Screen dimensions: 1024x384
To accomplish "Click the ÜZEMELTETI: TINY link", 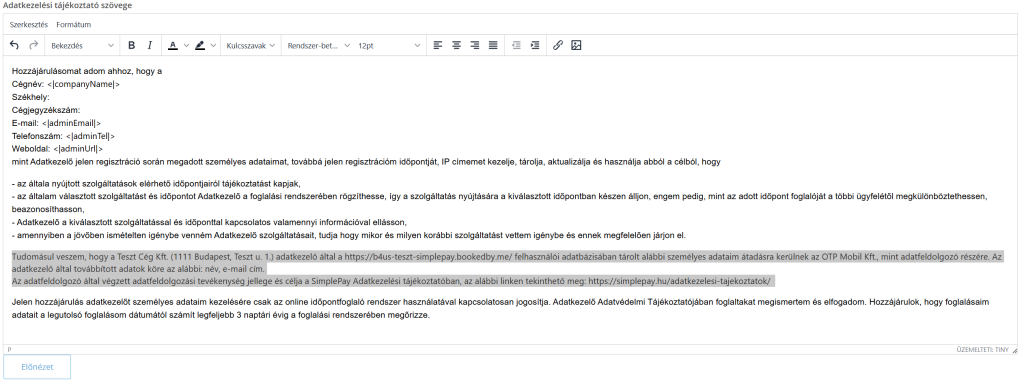I will [x=982, y=350].
